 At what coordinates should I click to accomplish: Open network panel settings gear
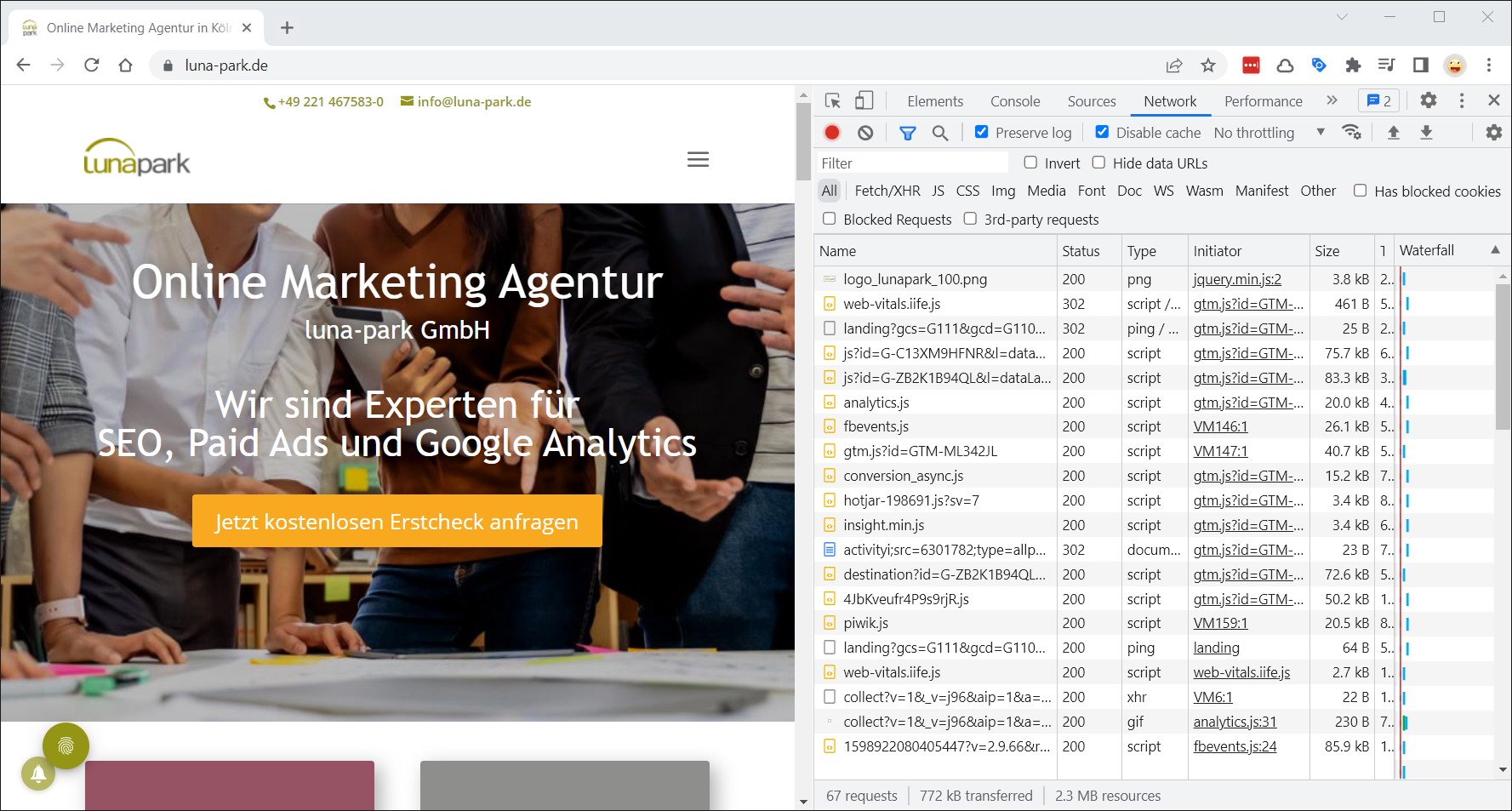[x=1493, y=132]
